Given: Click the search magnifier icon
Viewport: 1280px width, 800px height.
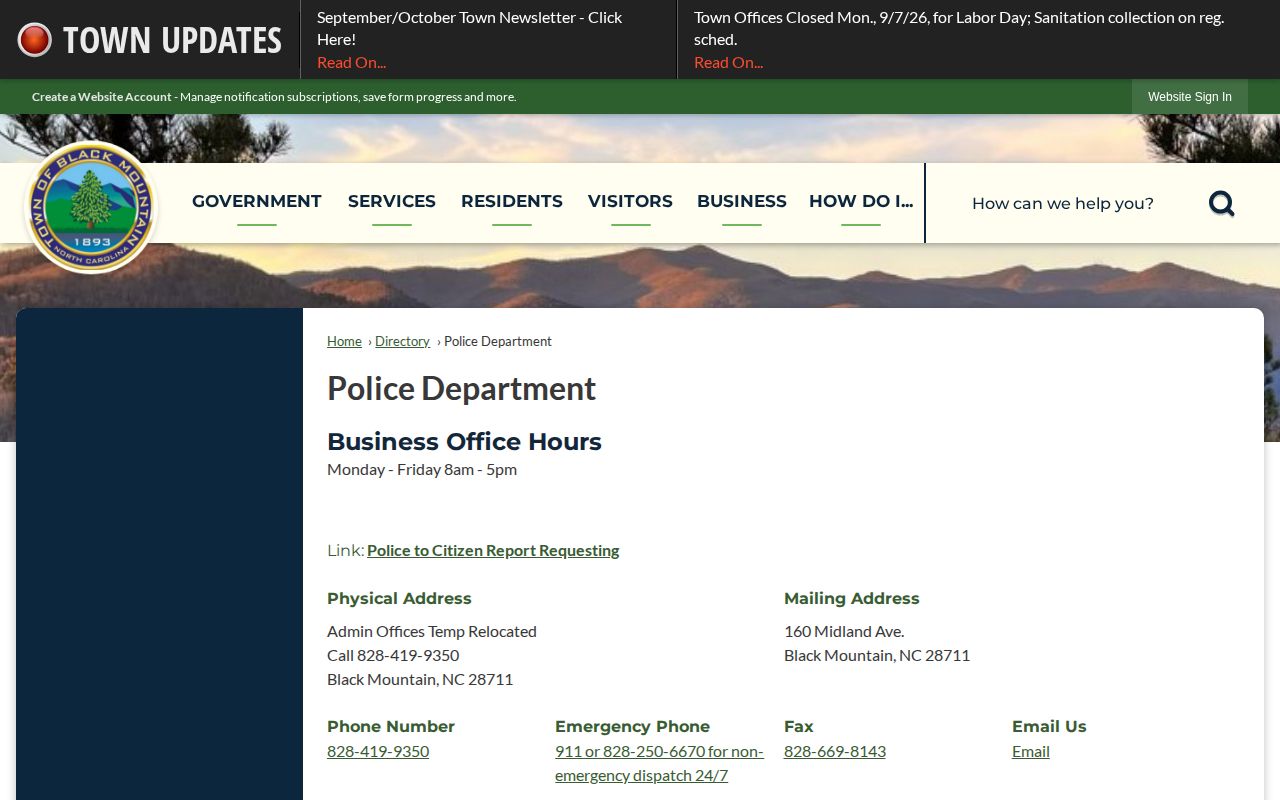Looking at the screenshot, I should click(1221, 203).
